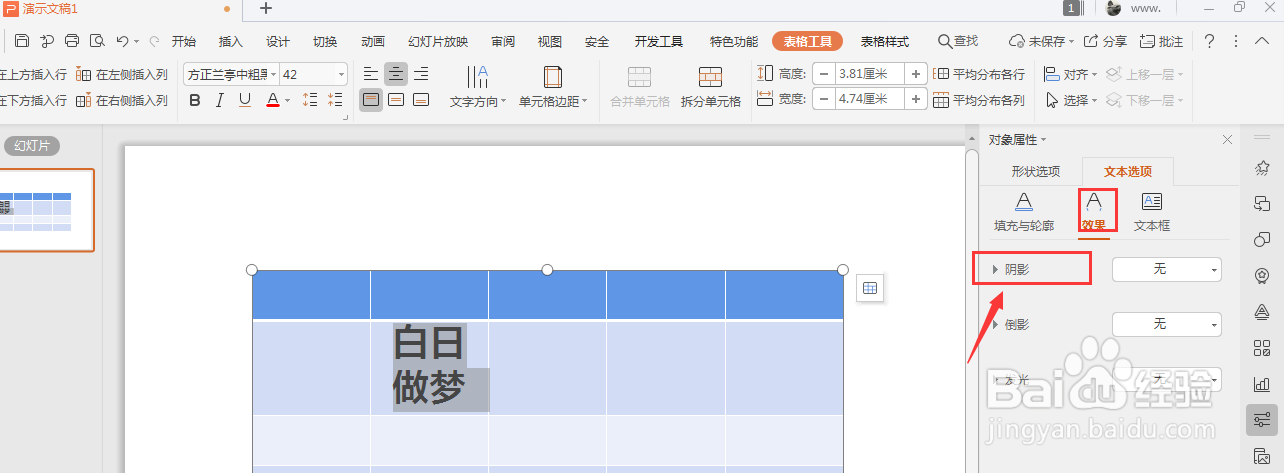
Task: Open the font color dropdown arrow
Action: tap(287, 100)
